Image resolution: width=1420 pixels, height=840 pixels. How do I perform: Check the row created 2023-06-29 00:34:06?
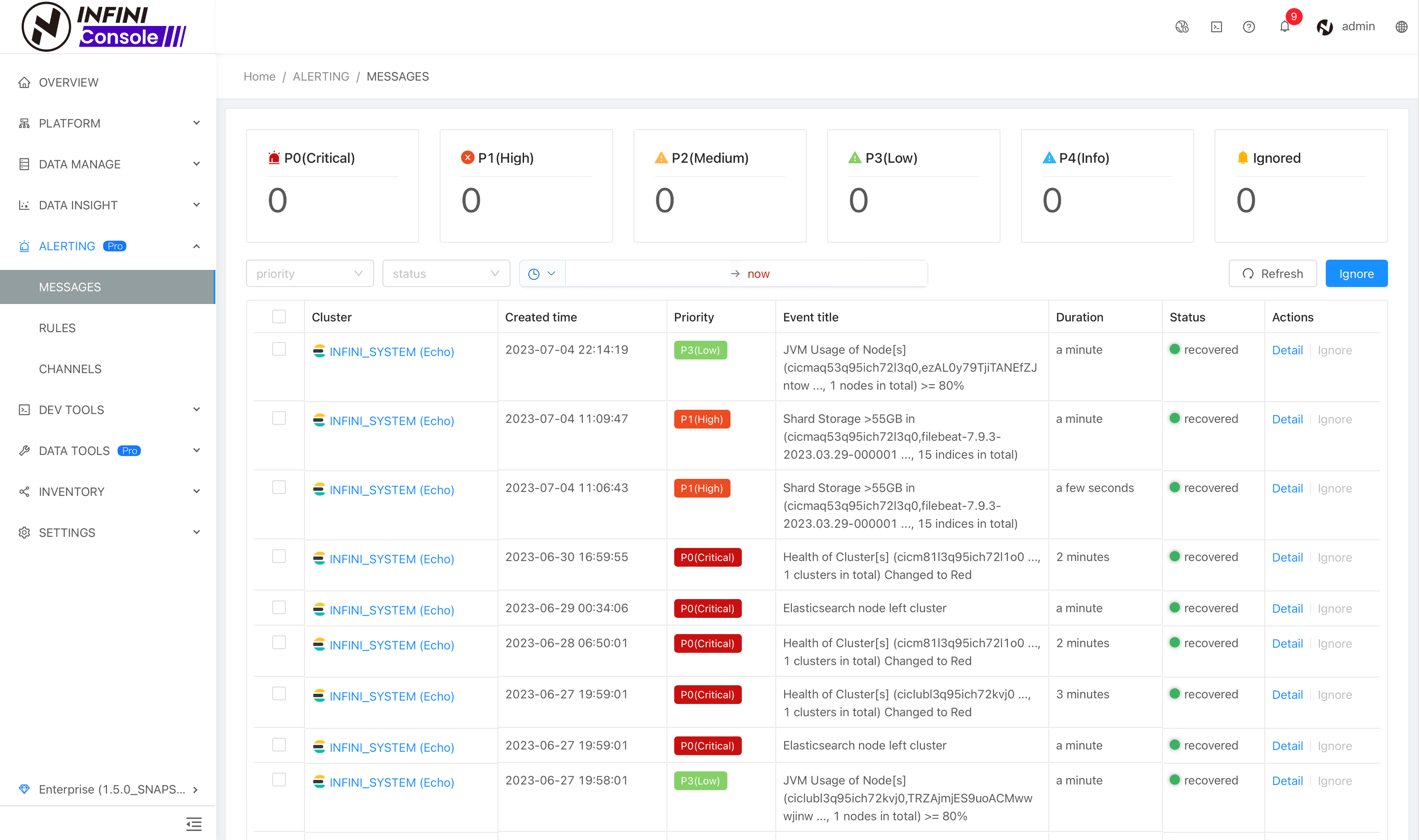point(279,607)
